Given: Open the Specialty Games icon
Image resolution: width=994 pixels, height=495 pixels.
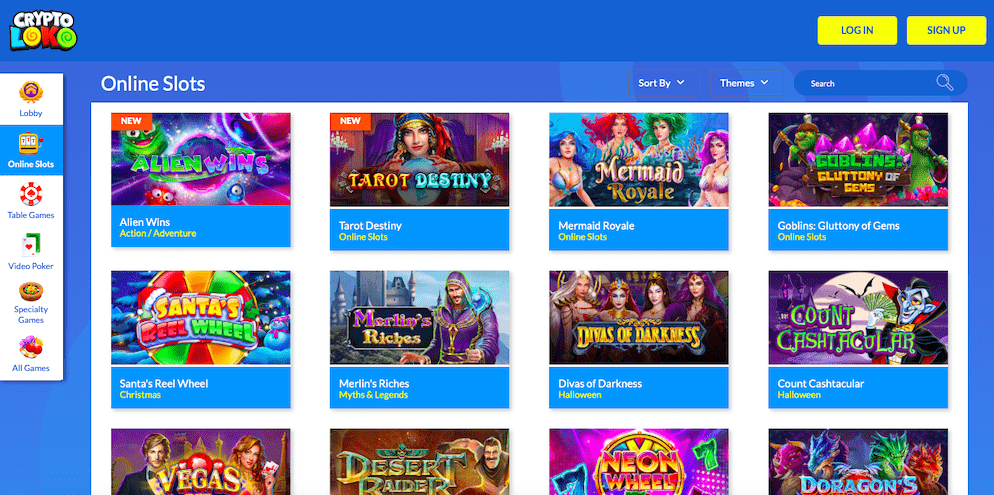Looking at the screenshot, I should coord(31,292).
